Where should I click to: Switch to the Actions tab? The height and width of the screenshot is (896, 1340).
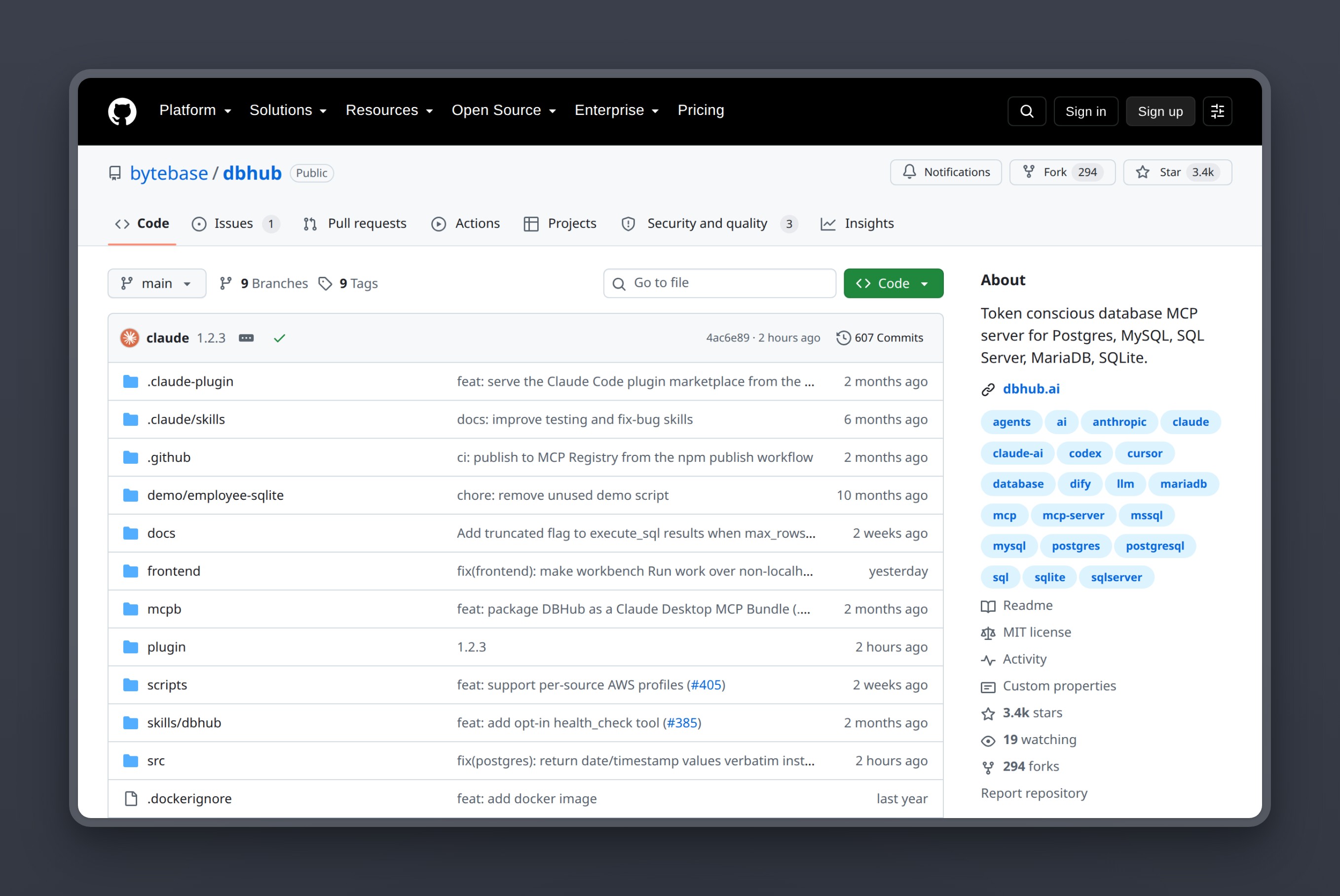point(466,224)
